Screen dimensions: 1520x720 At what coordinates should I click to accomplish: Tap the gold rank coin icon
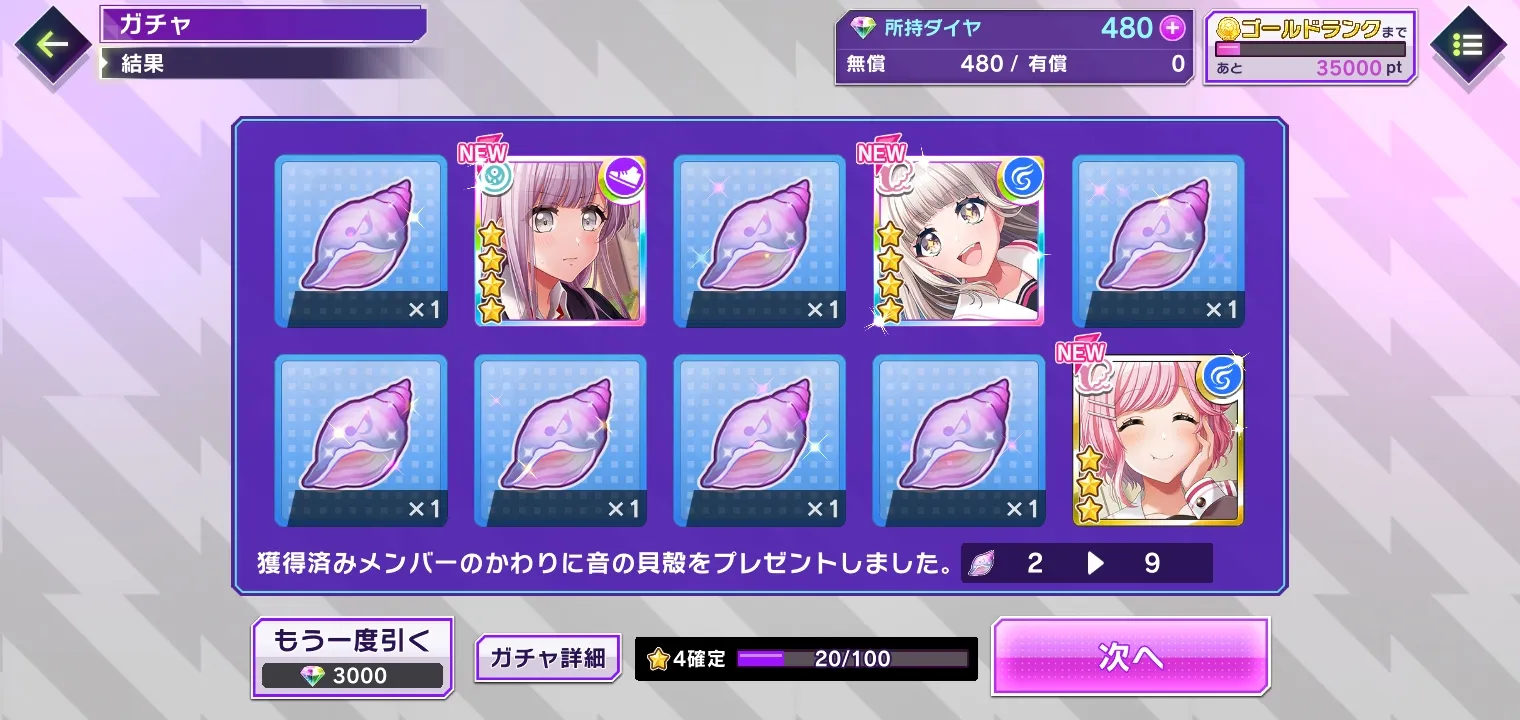pos(1227,29)
